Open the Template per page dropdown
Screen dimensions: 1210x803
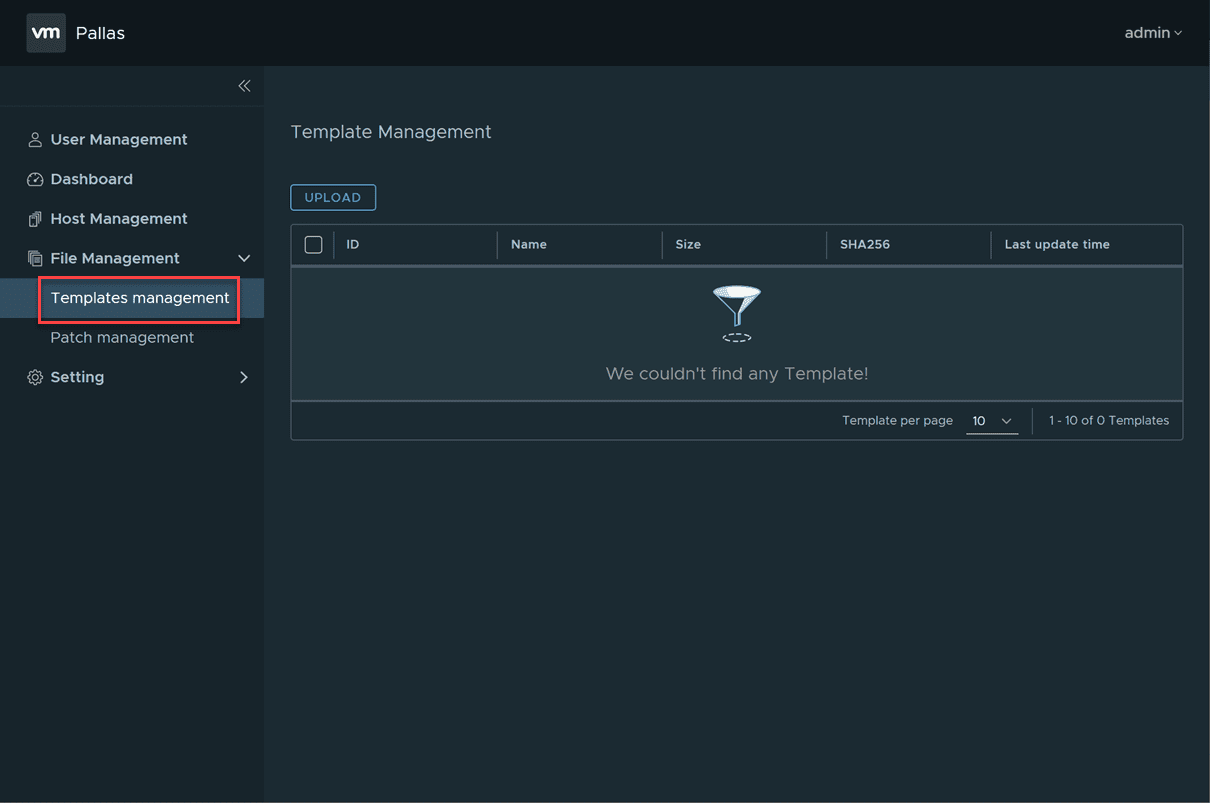tap(992, 421)
